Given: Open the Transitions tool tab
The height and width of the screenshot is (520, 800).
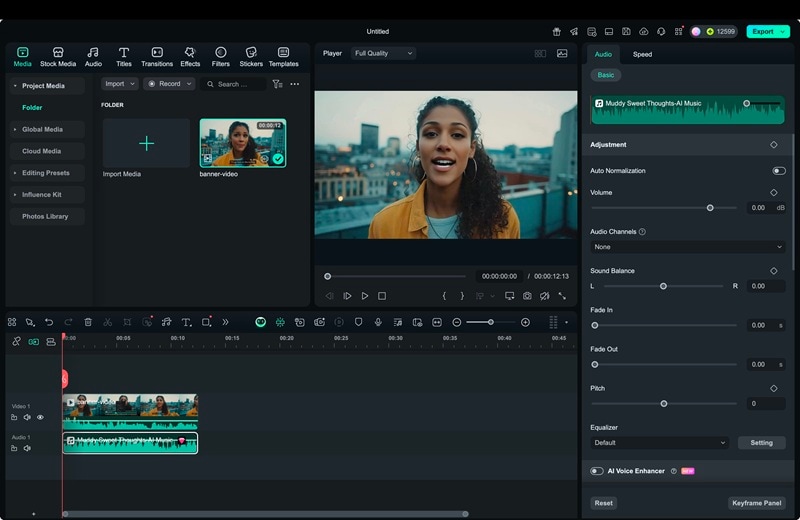Looking at the screenshot, I should (157, 56).
